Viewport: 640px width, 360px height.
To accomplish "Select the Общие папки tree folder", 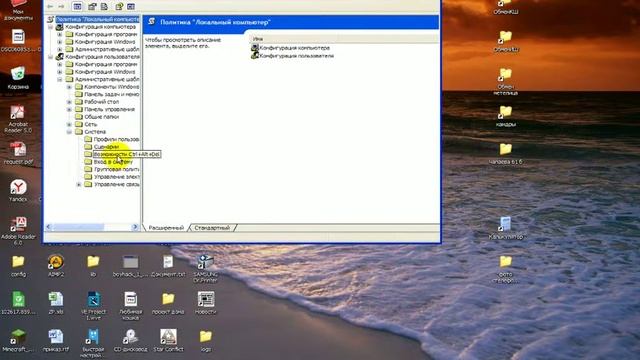I will (101, 117).
